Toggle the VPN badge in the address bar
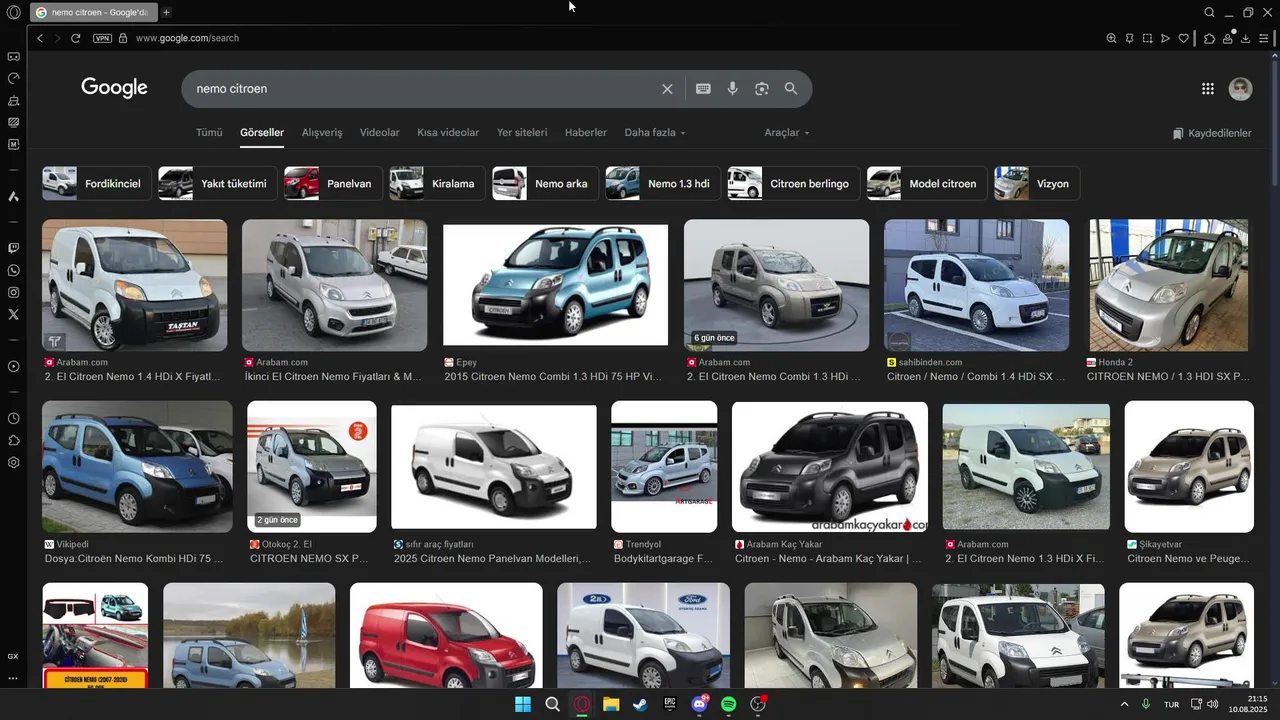This screenshot has width=1280, height=720. (x=102, y=38)
